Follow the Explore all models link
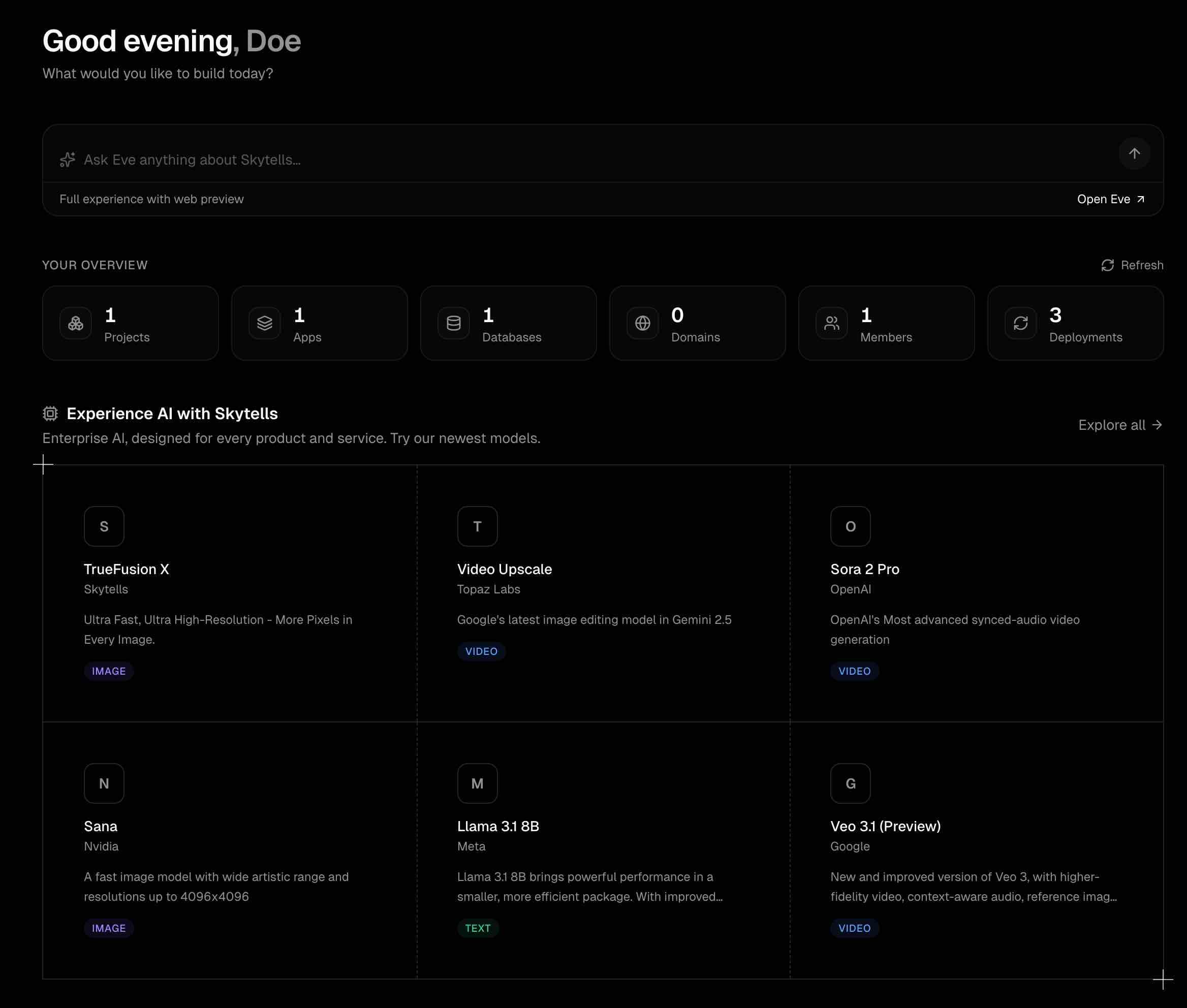Viewport: 1187px width, 1008px height. 1119,425
